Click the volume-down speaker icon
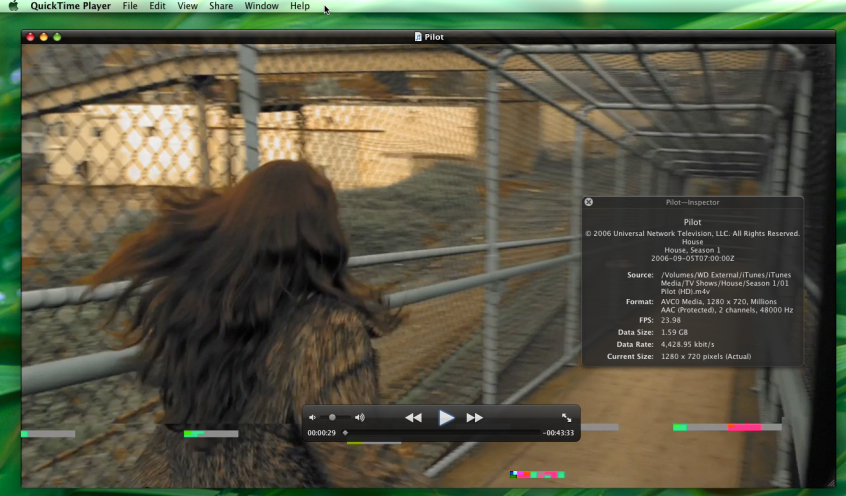 312,417
